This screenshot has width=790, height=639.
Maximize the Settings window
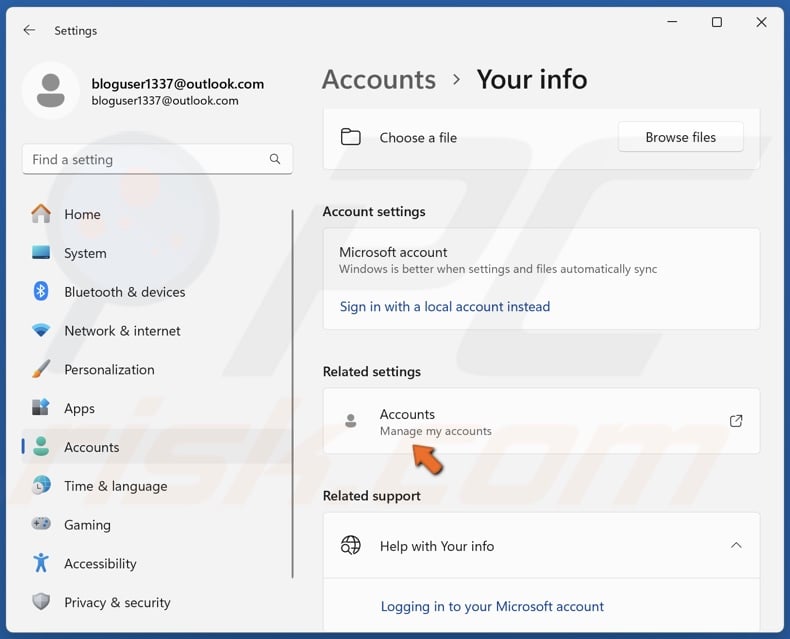tap(716, 22)
